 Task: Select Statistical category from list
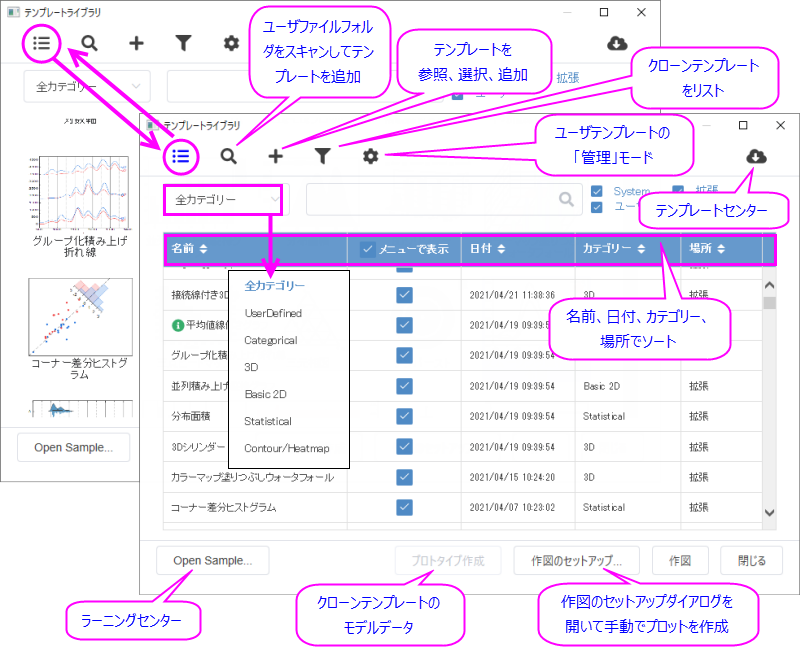point(268,421)
